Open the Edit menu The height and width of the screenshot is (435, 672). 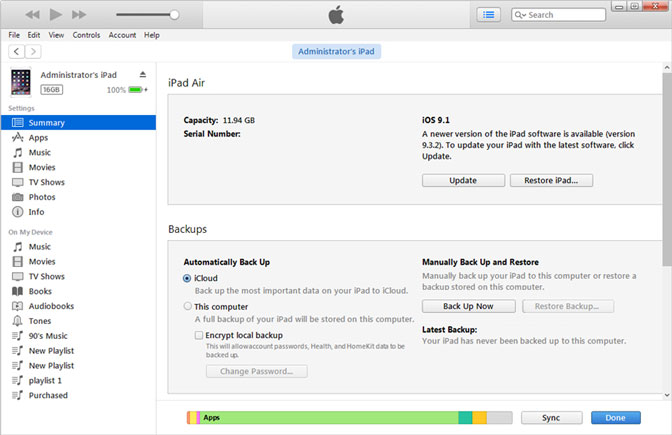(34, 35)
